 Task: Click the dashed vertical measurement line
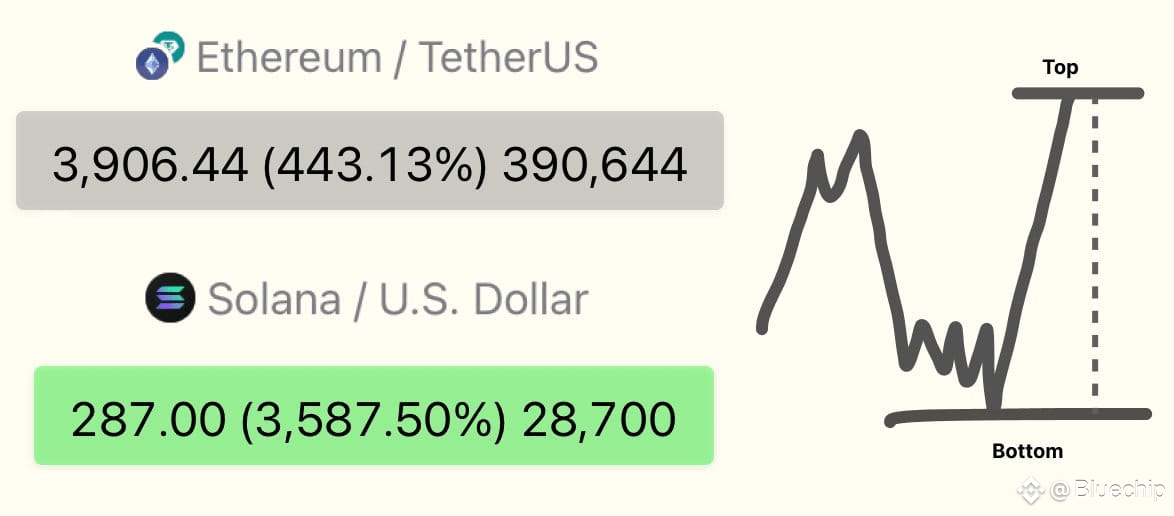[x=1095, y=255]
